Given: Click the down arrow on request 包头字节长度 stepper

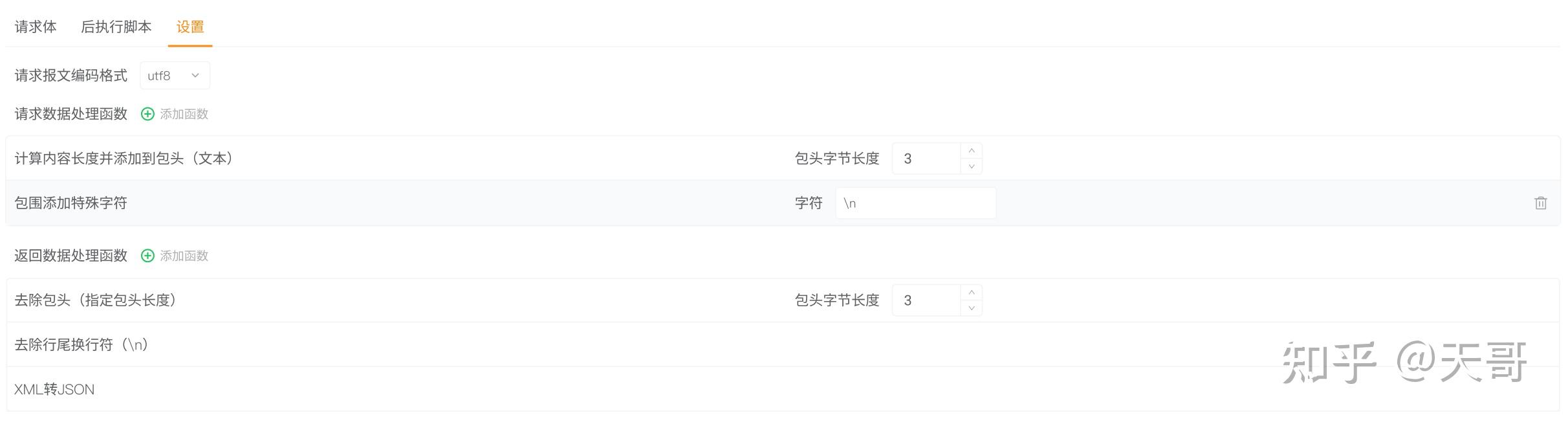Looking at the screenshot, I should coord(971,166).
